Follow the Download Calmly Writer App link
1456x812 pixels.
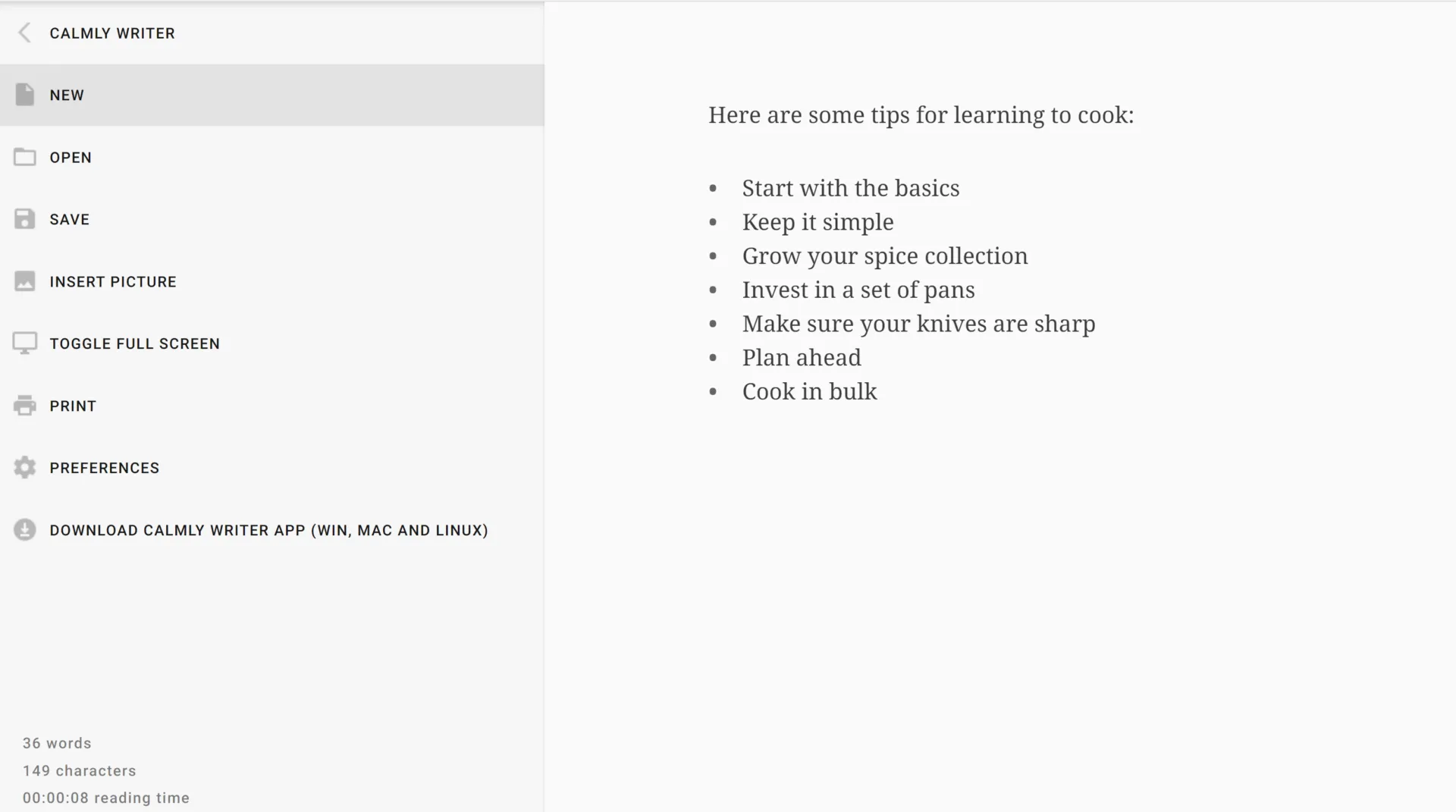[269, 531]
